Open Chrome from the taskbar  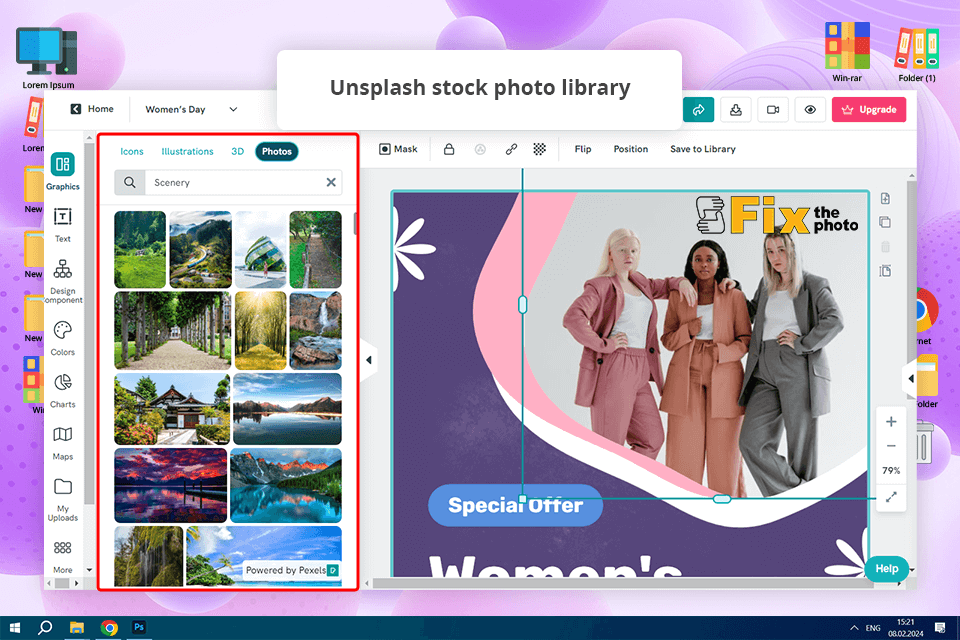(109, 628)
